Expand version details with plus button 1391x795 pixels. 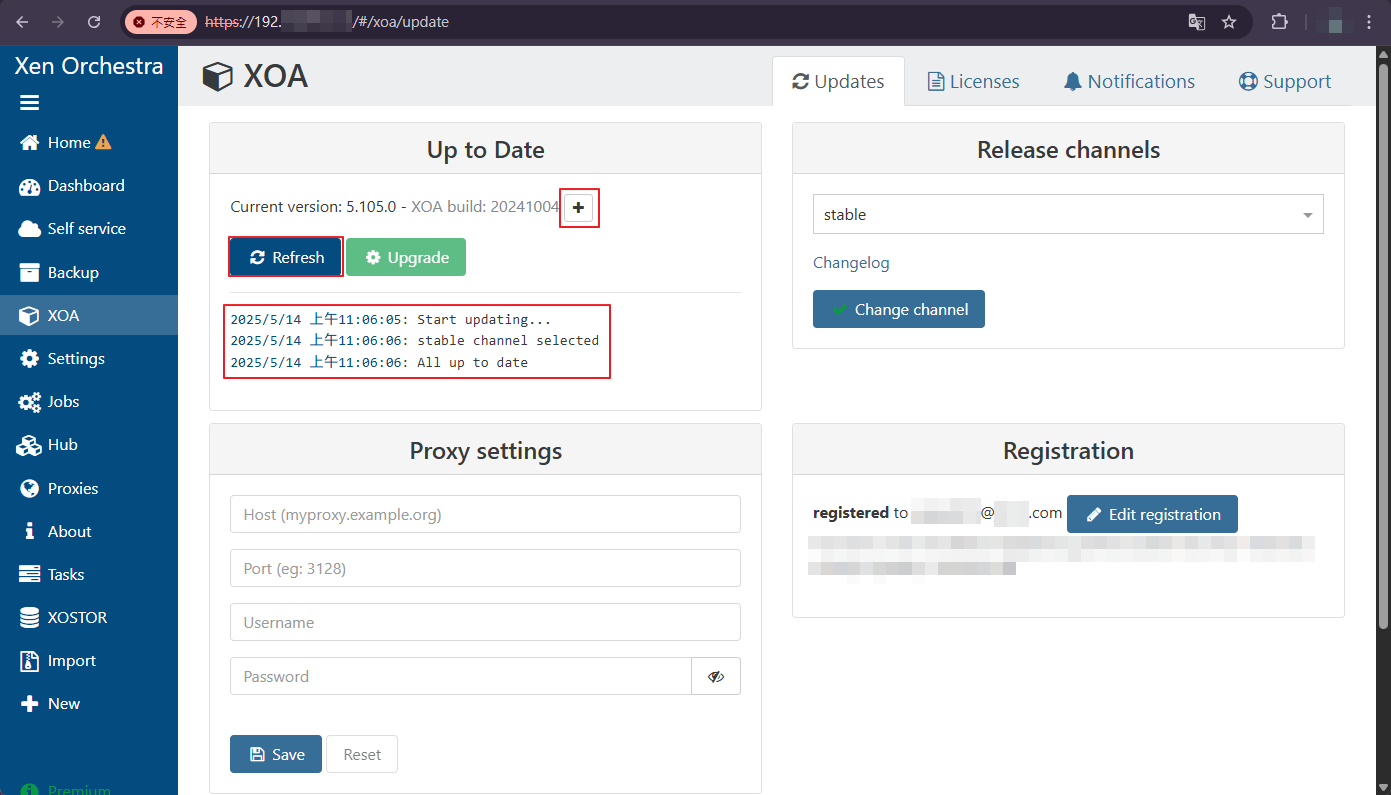(x=578, y=207)
